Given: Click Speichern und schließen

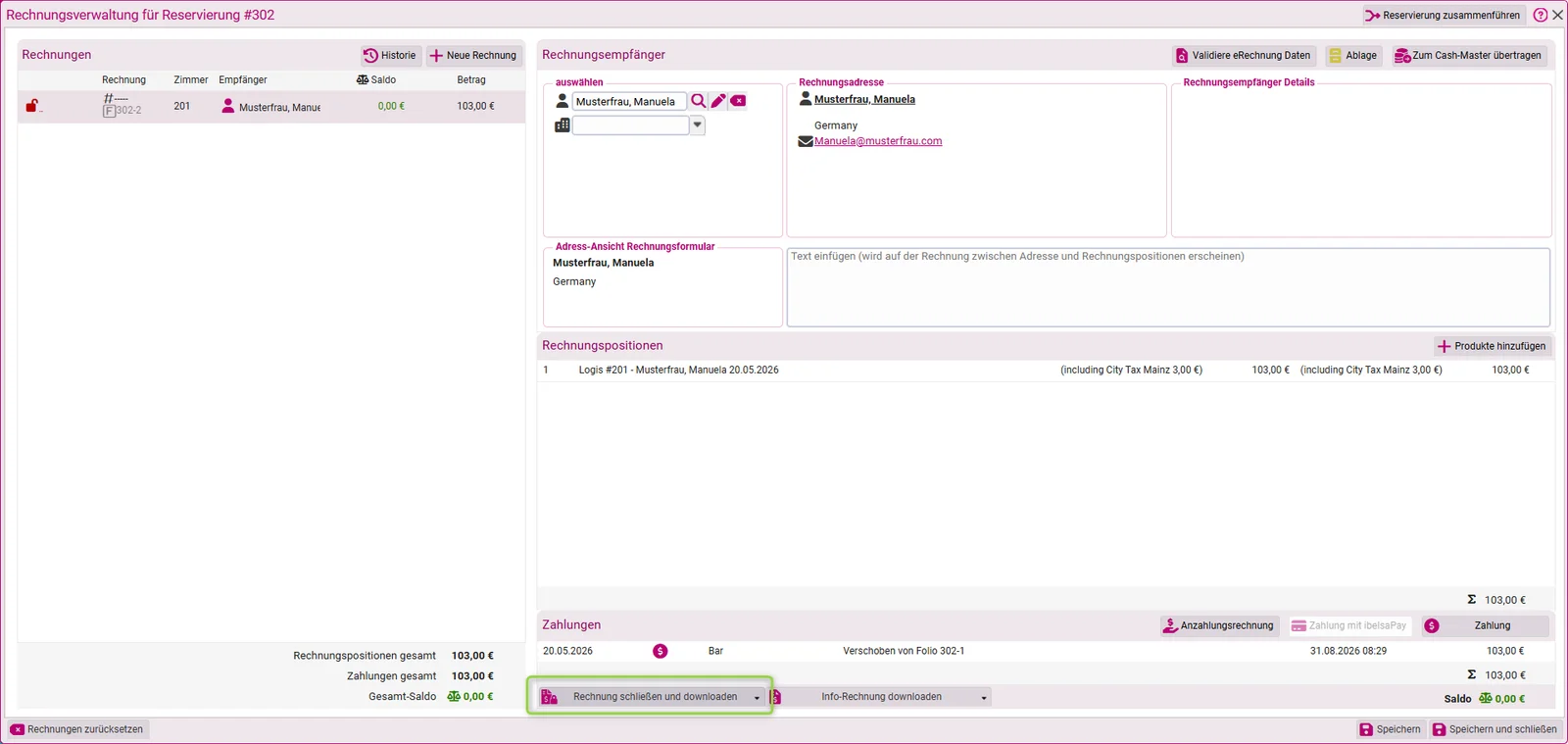Looking at the screenshot, I should (x=1494, y=729).
